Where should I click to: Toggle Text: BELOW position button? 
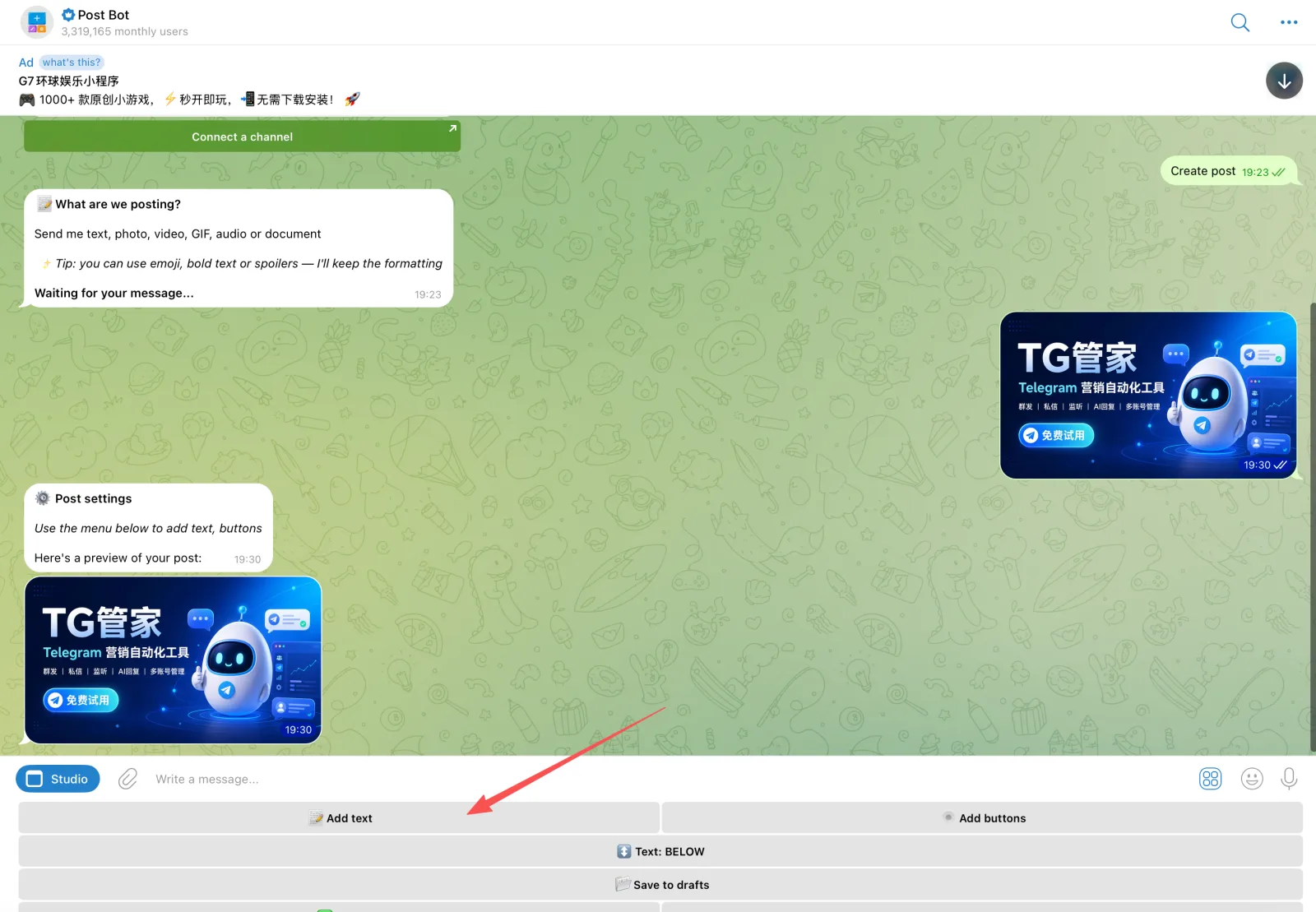[660, 851]
